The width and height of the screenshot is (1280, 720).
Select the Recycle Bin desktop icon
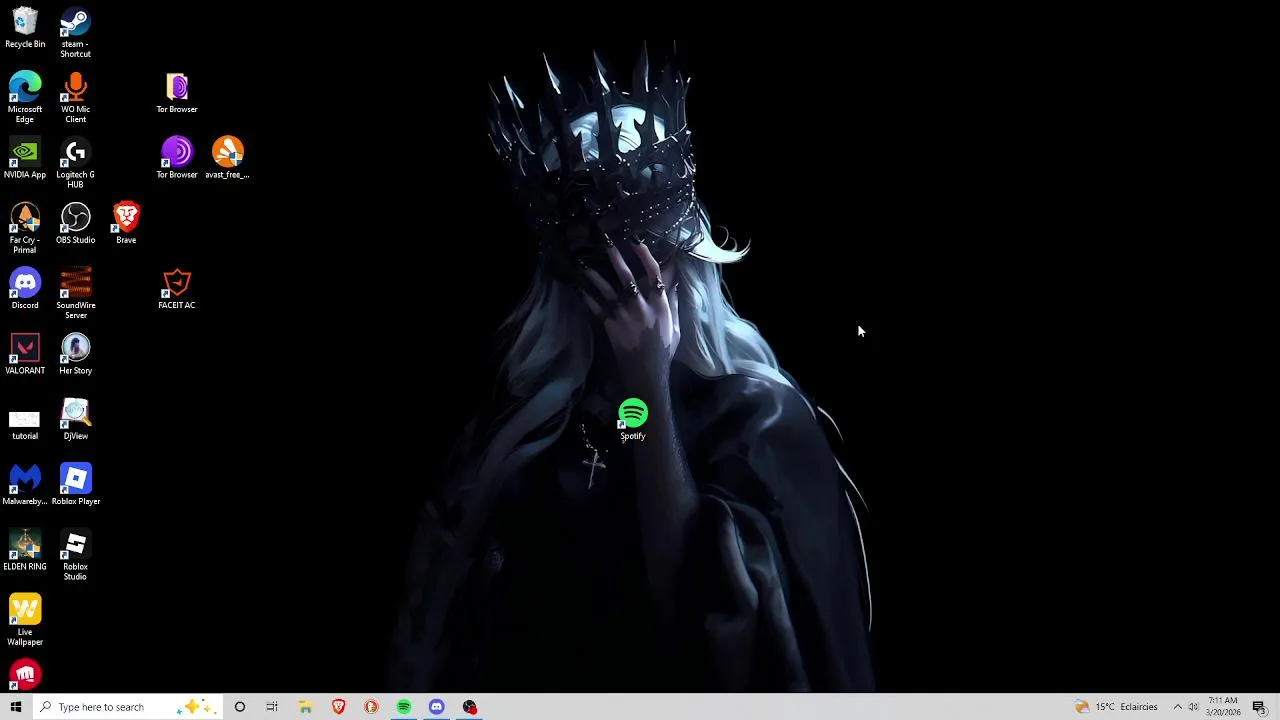[x=25, y=28]
